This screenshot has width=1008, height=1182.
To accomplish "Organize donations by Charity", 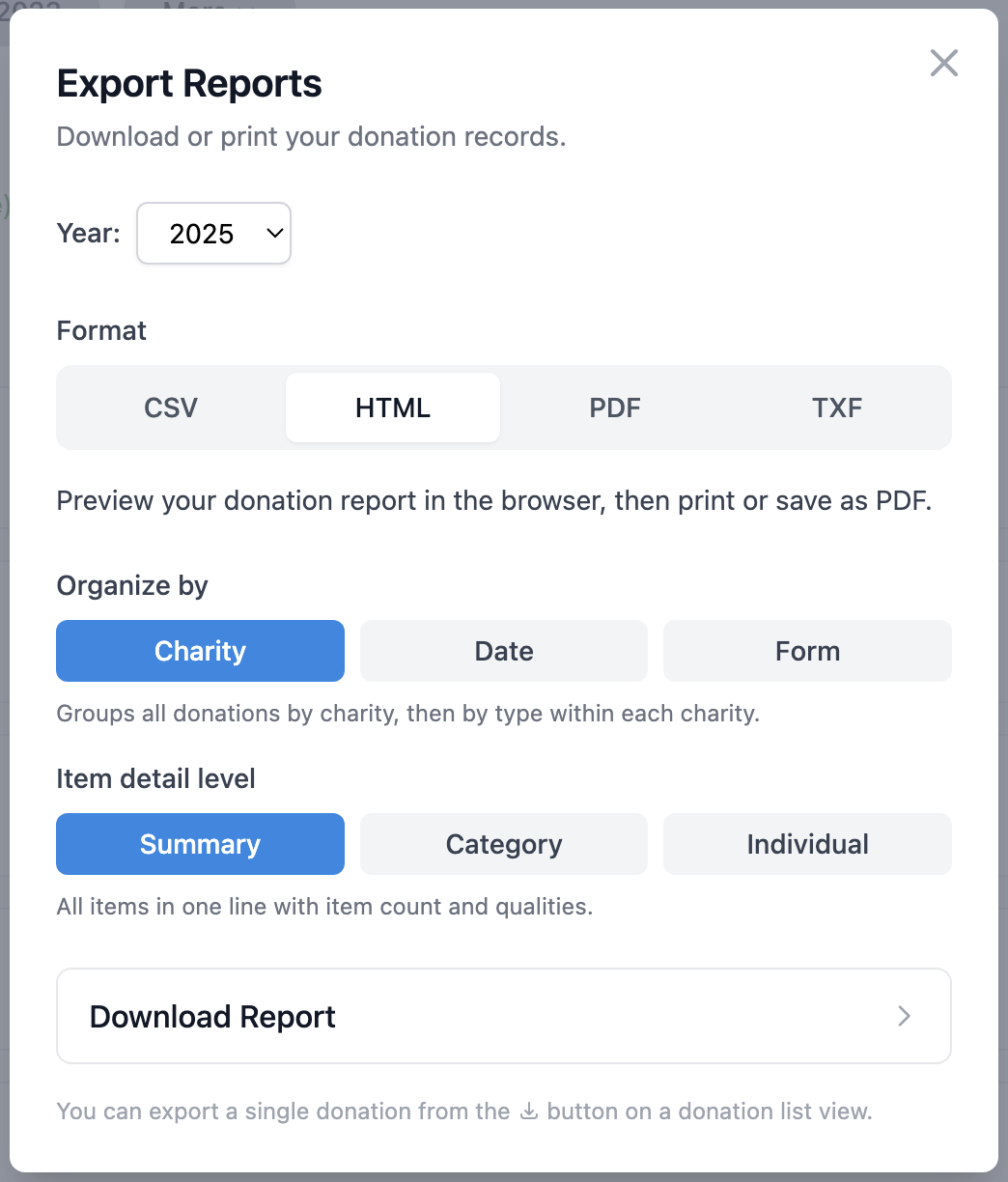I will point(200,651).
